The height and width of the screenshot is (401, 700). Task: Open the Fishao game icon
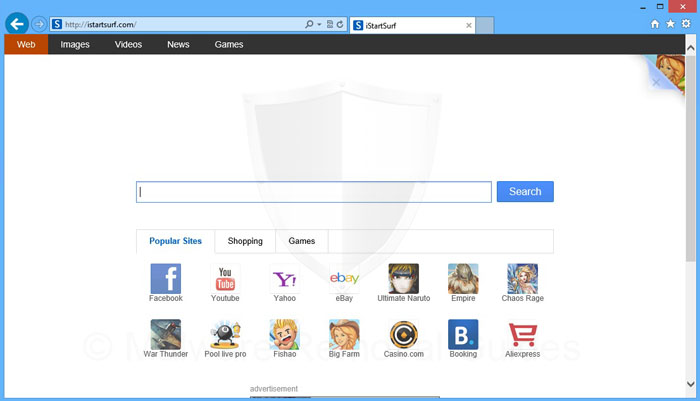284,334
